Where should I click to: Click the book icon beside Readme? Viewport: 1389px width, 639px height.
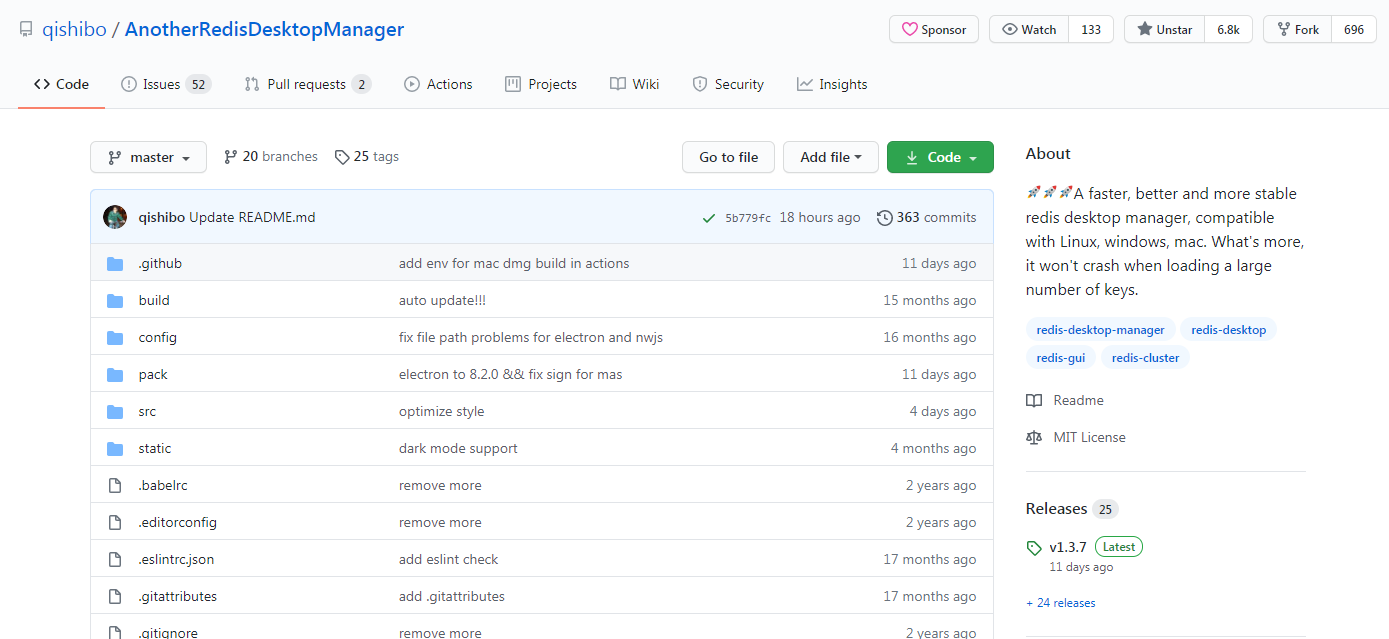pos(1034,400)
